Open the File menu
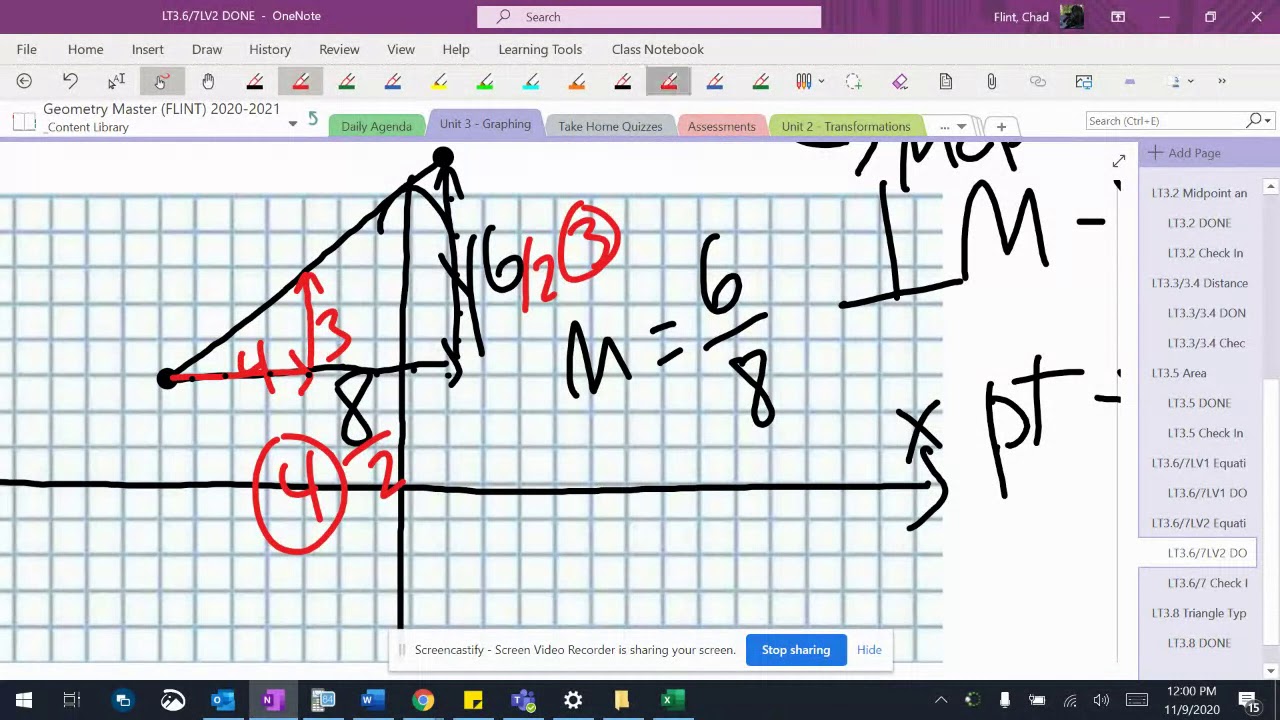 click(27, 49)
